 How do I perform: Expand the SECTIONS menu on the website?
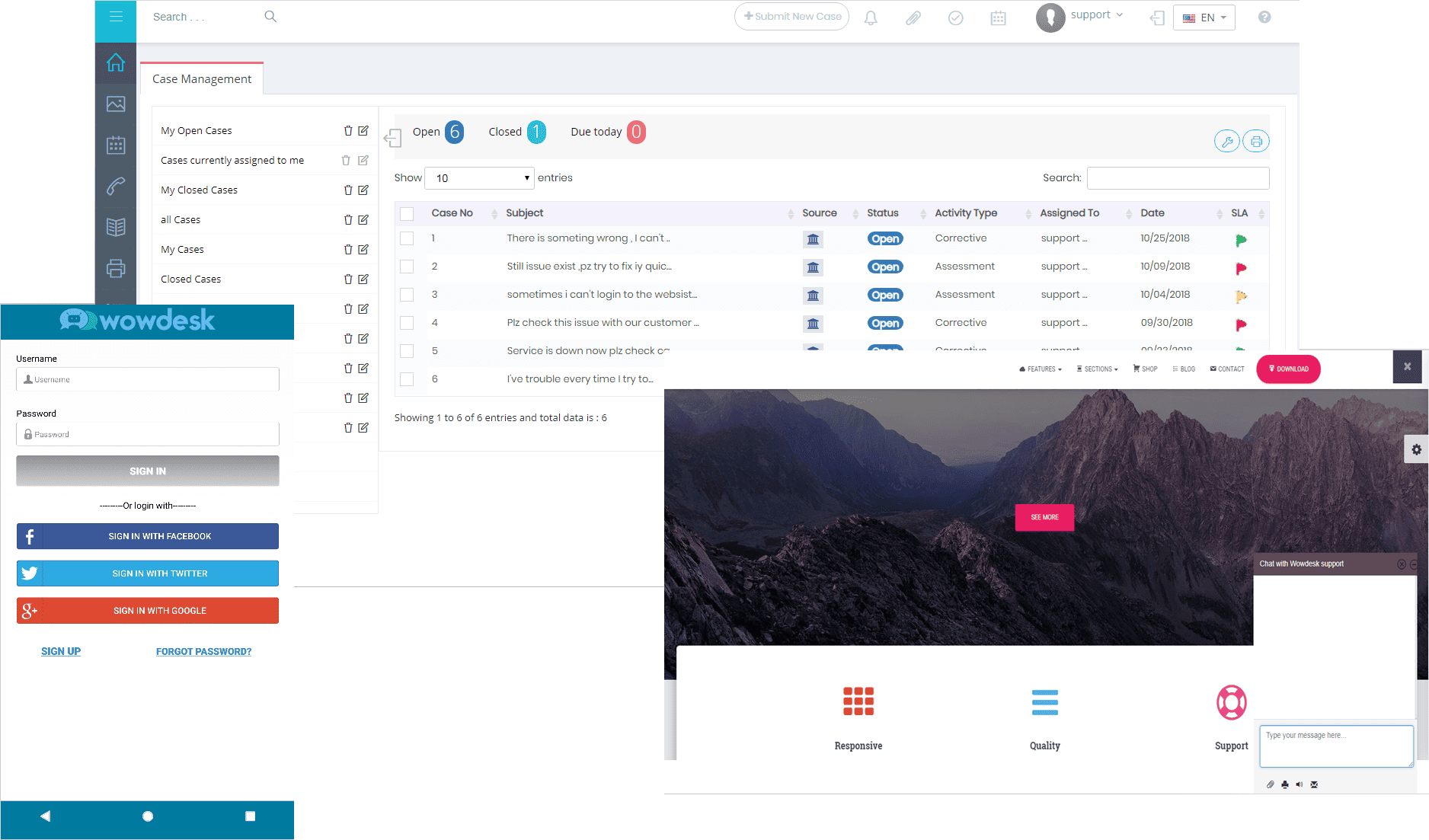point(1097,369)
